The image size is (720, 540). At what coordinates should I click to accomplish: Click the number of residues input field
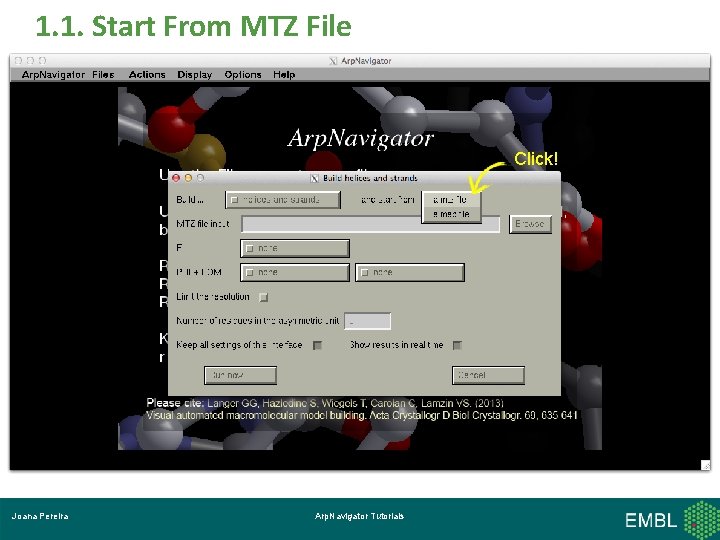tap(367, 321)
